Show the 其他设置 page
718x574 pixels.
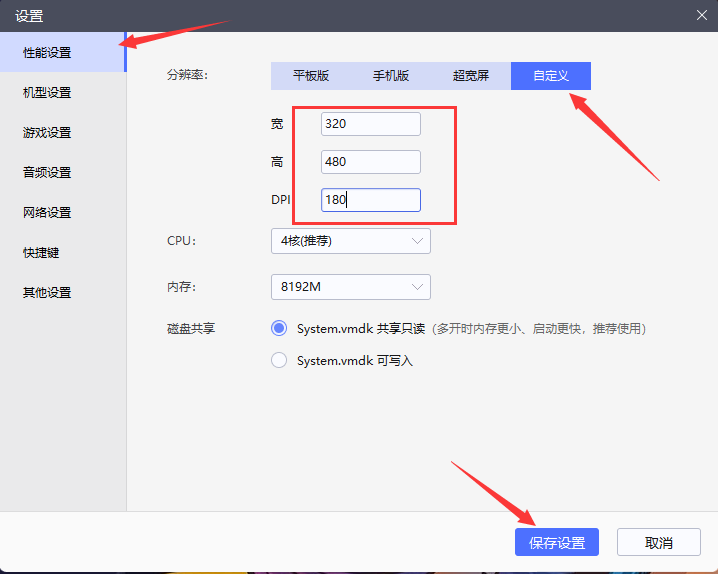pyautogui.click(x=48, y=292)
